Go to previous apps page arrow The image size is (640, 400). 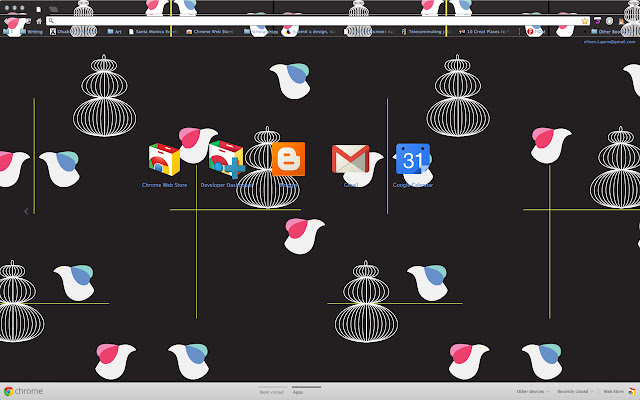click(x=26, y=211)
